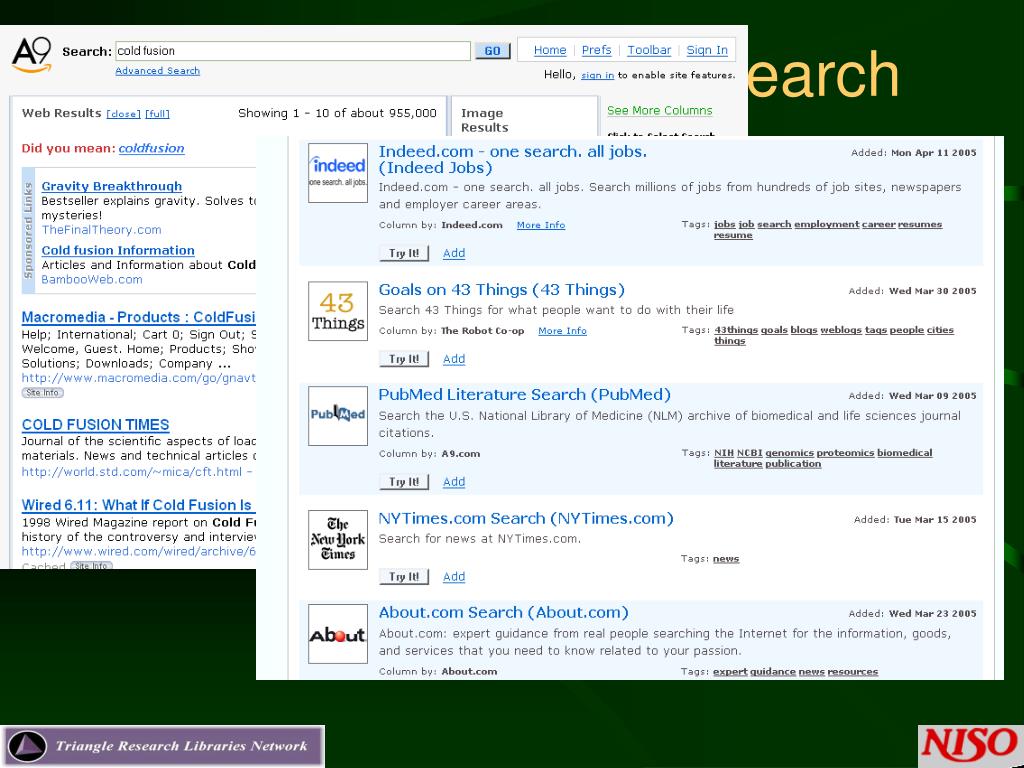Click the Site Info badge under Wired result
This screenshot has width=1024, height=768.
(91, 566)
